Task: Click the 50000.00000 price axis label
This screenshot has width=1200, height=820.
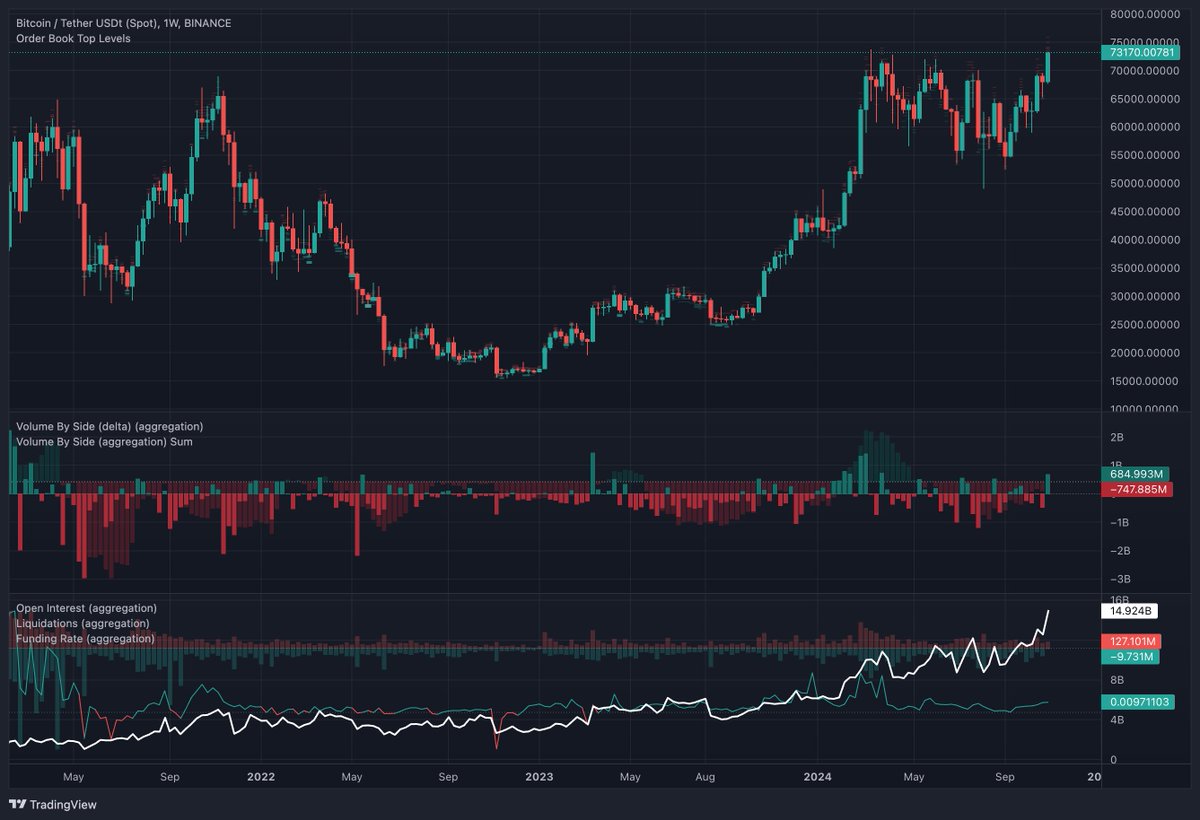Action: pos(1145,184)
